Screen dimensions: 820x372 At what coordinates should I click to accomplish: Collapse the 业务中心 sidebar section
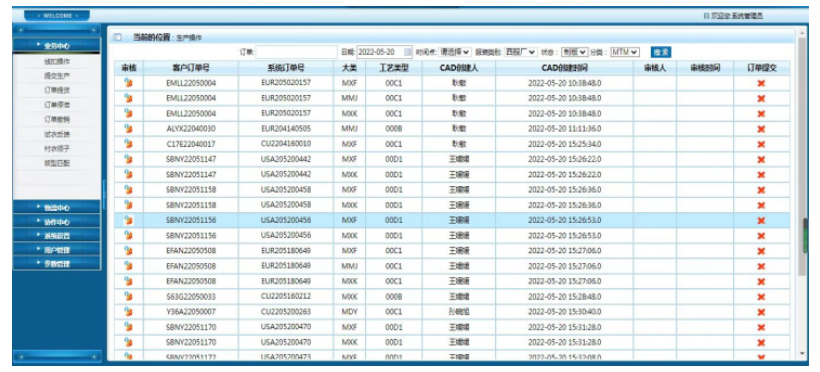[57, 46]
